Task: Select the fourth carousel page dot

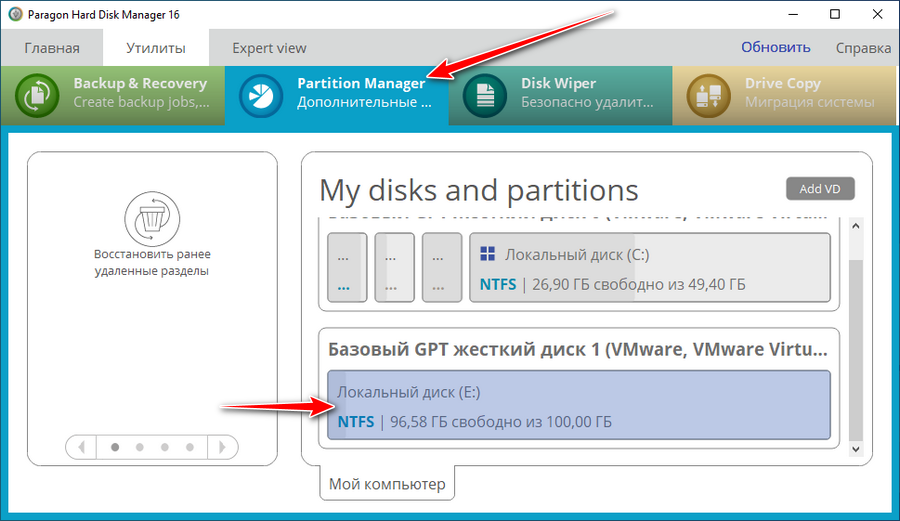Action: pos(190,447)
